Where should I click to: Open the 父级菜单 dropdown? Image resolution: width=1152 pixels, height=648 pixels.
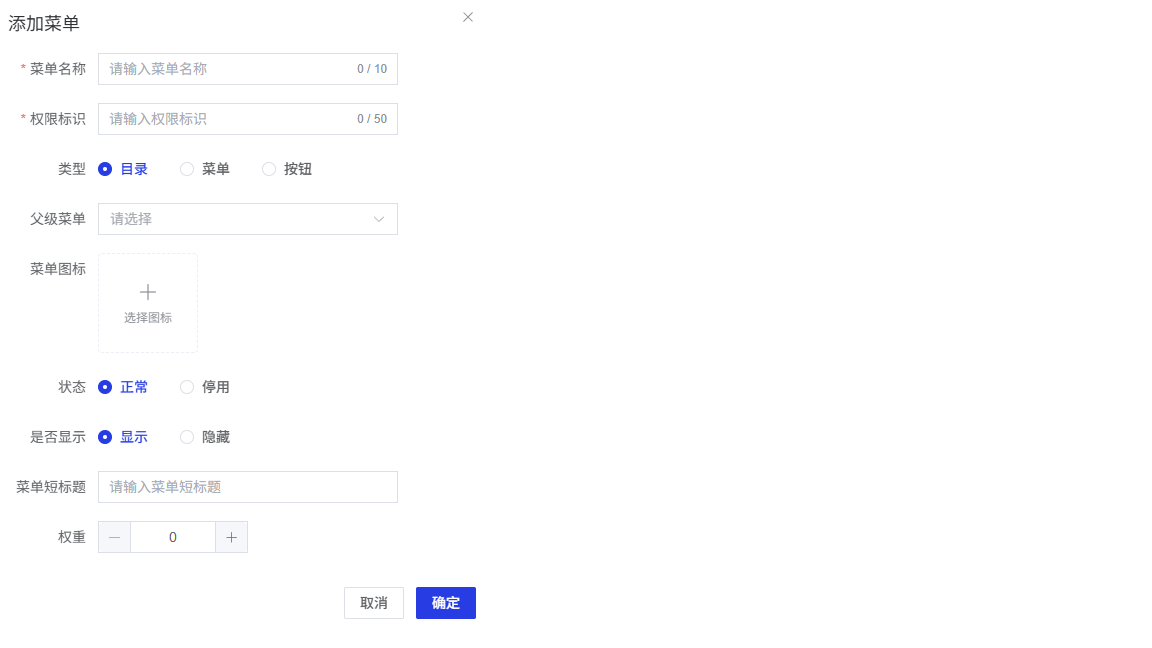coord(238,219)
